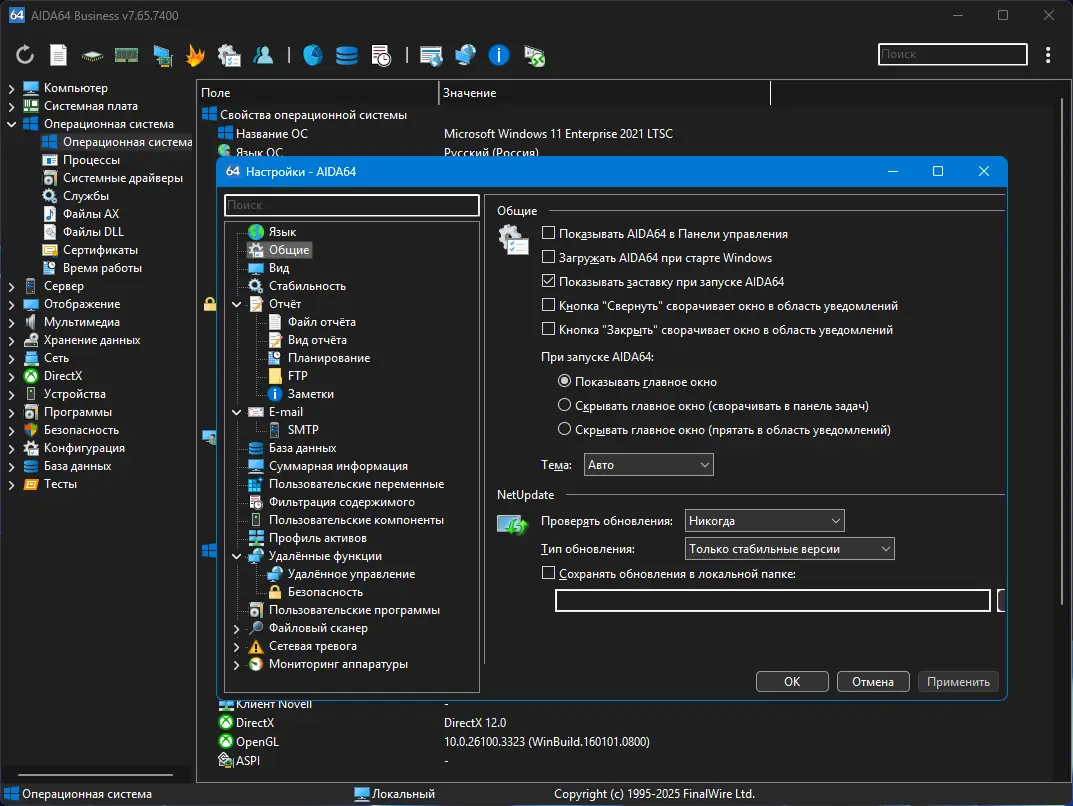Click the Отмена button
The height and width of the screenshot is (806, 1073).
(873, 682)
